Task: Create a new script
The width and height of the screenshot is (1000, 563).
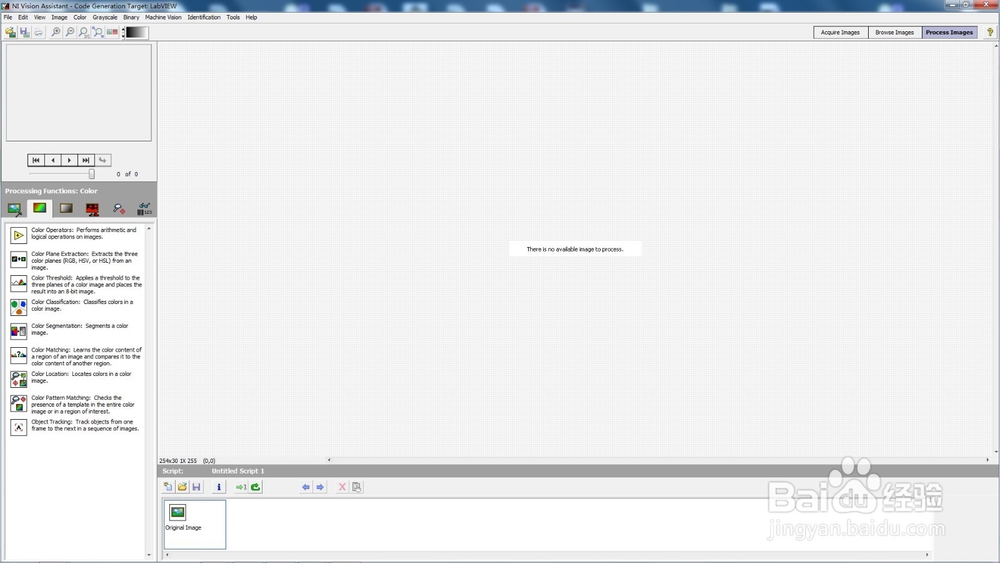Action: 168,486
